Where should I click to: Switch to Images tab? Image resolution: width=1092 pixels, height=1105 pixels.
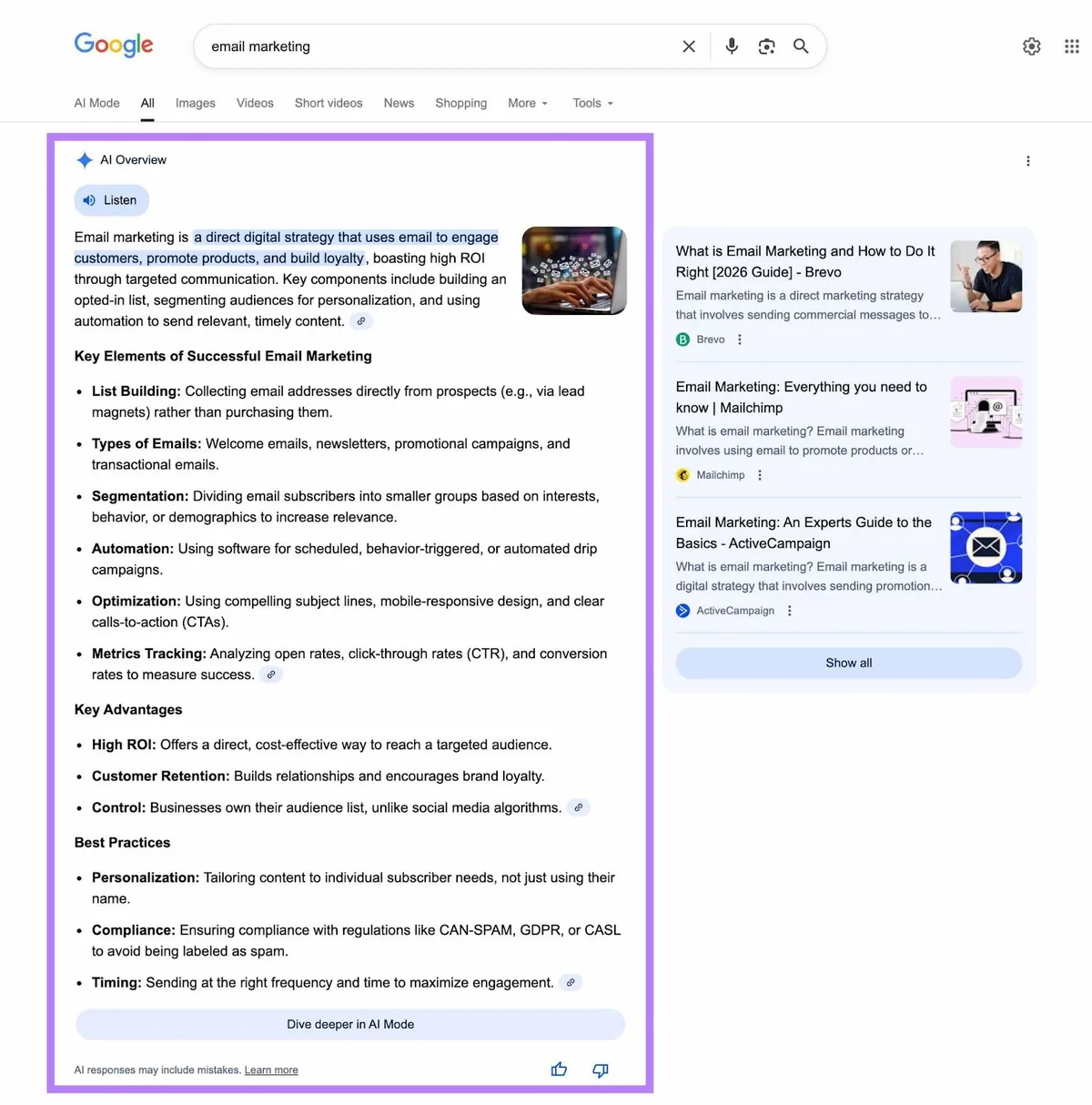196,103
